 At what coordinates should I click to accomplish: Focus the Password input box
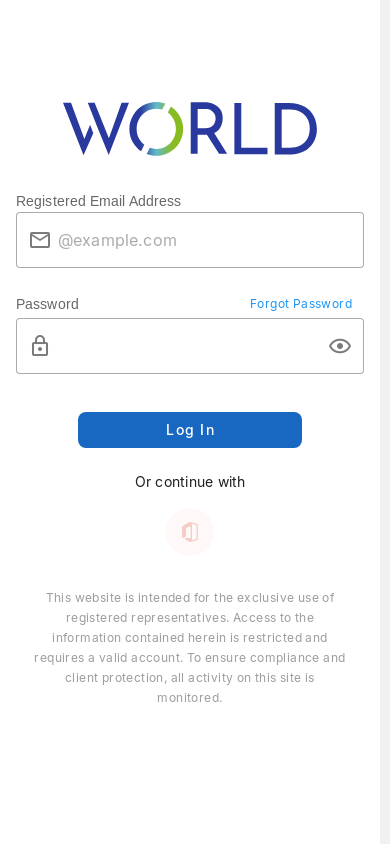coord(190,346)
